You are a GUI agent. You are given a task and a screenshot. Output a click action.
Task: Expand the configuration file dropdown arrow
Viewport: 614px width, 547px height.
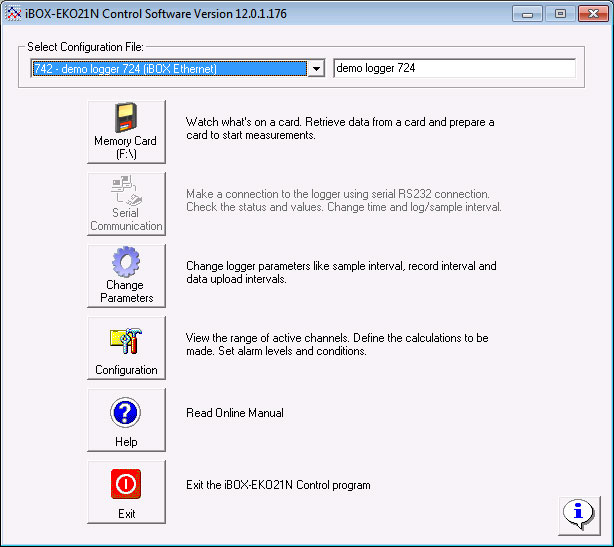coord(316,69)
